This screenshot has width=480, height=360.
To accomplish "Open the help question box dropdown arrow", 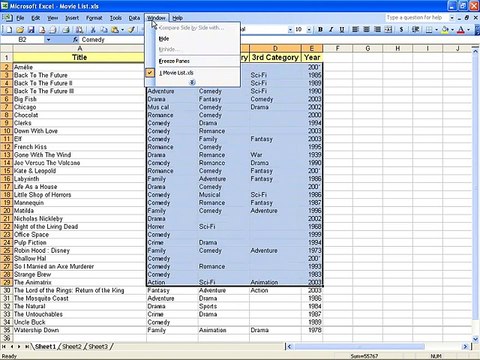I will tap(452, 18).
